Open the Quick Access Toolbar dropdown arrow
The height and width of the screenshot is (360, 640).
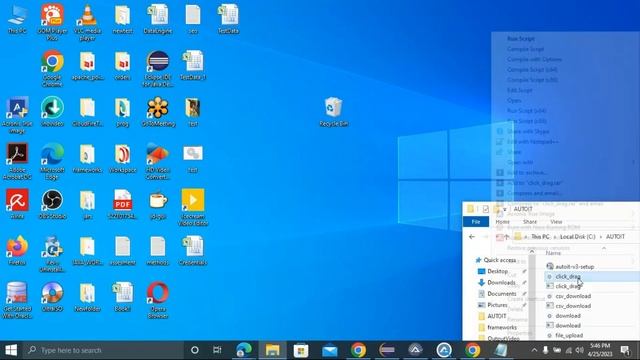tap(505, 209)
